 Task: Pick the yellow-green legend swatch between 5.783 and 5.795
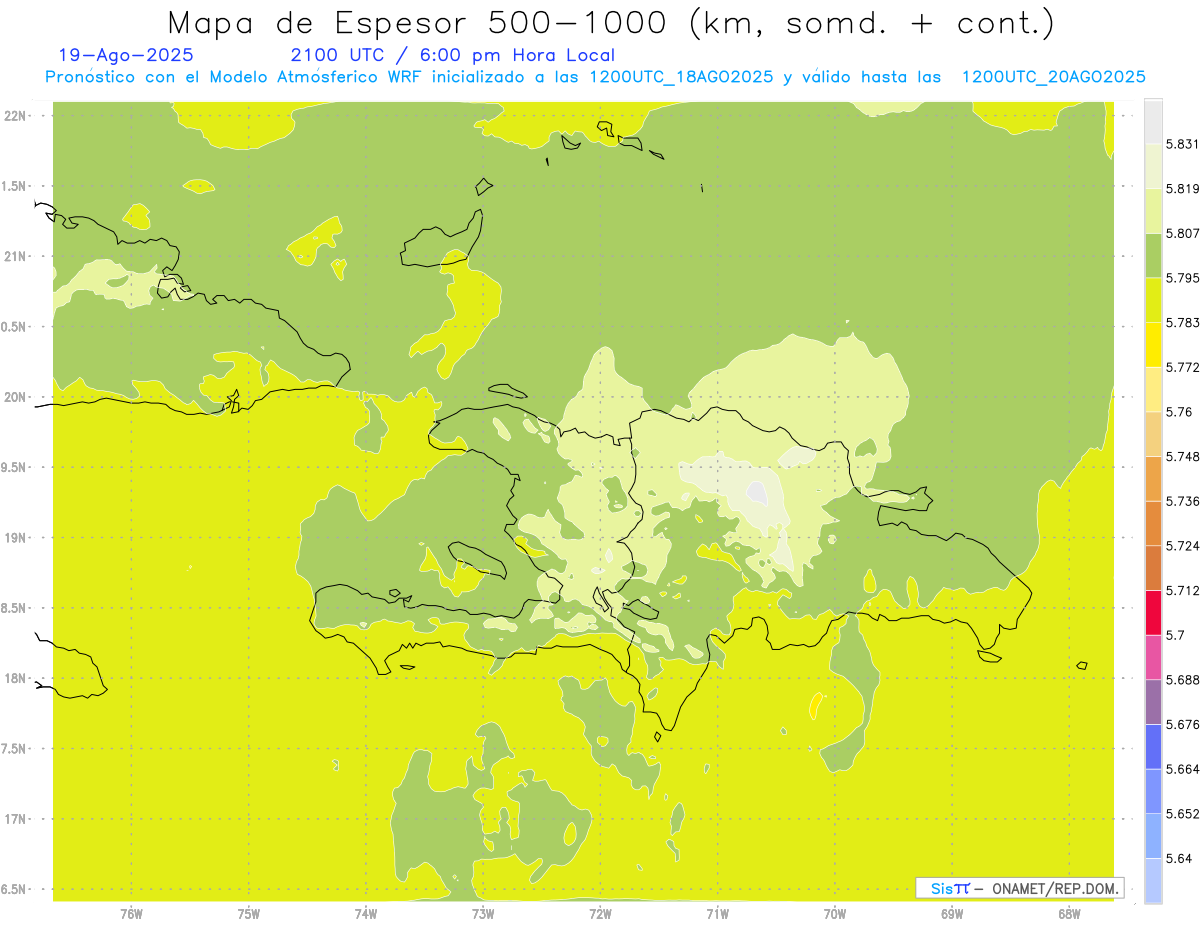click(x=1153, y=300)
